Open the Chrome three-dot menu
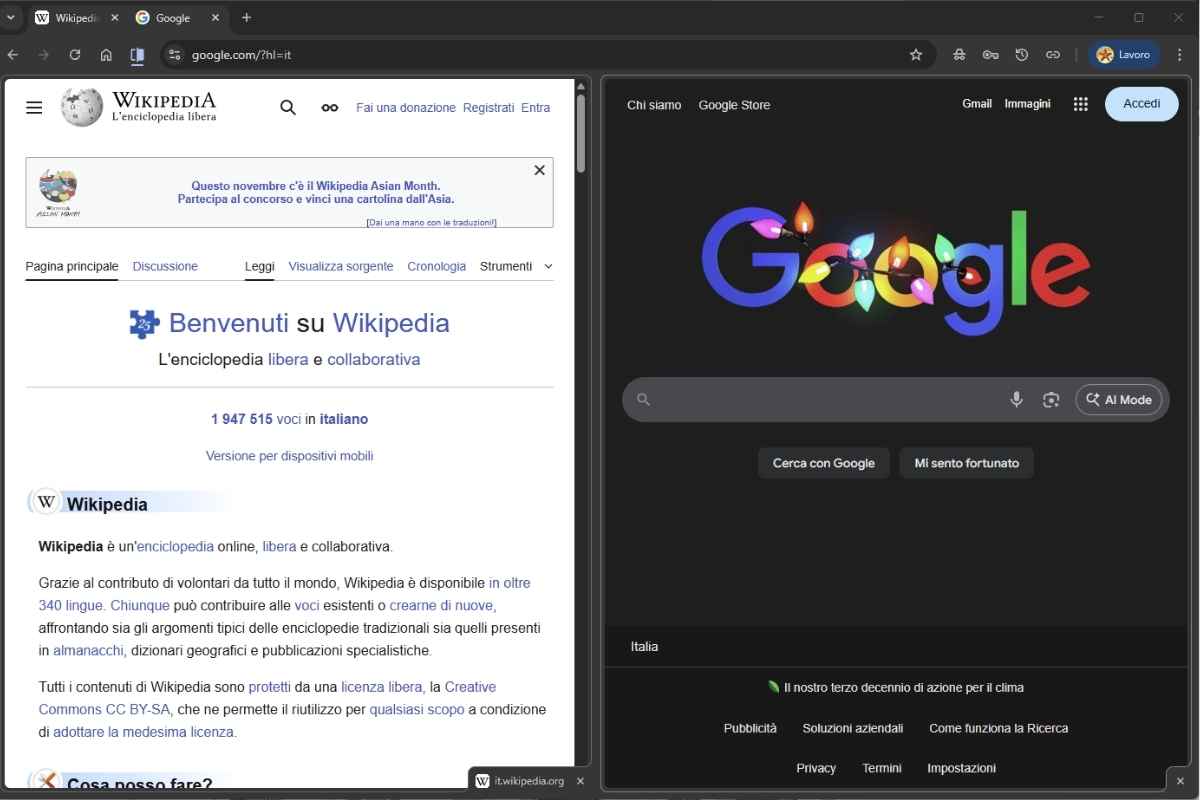1200x800 pixels. tap(1178, 54)
